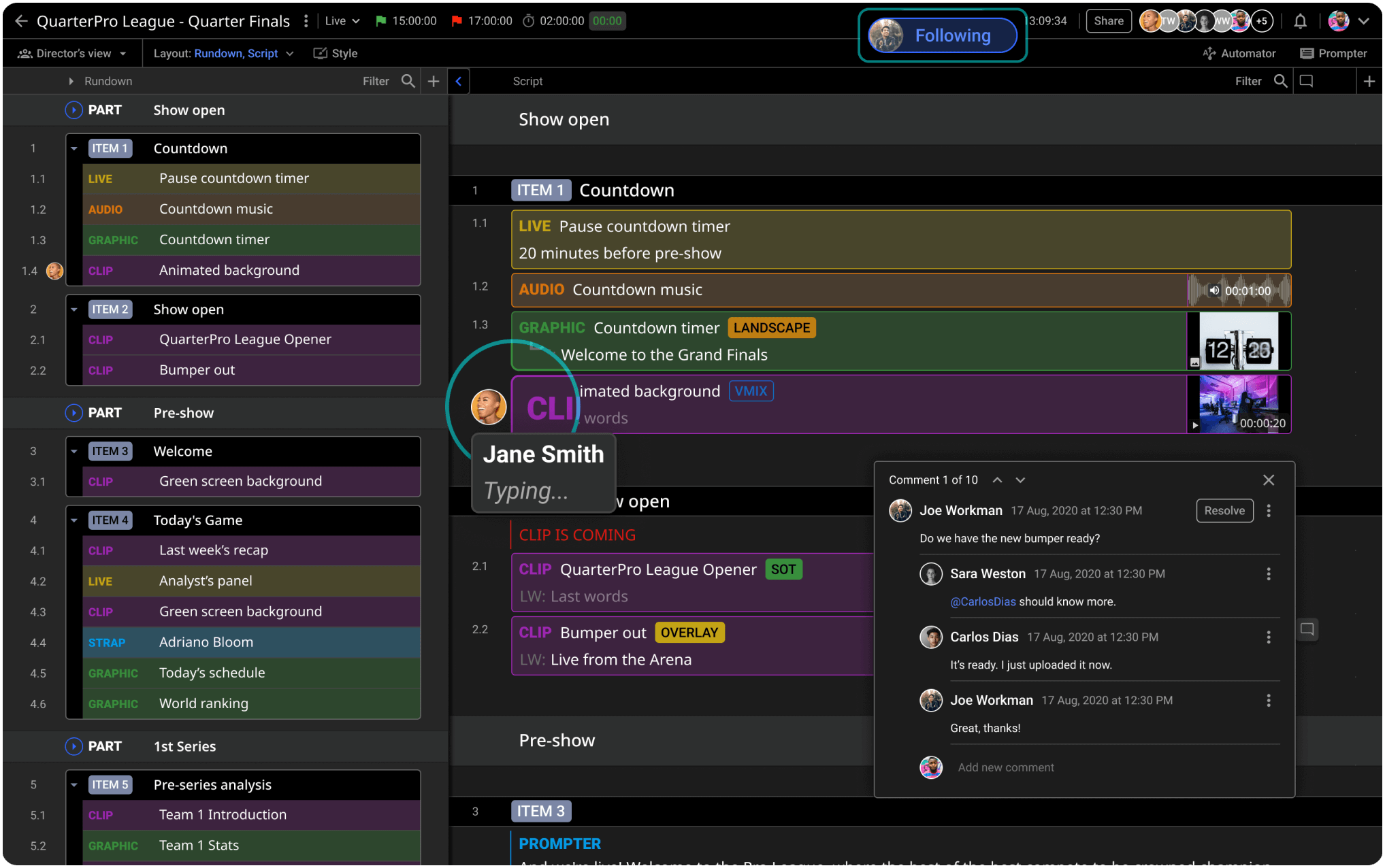Select the Script tab in center panel
Screen dimensions: 1385x868
tap(527, 80)
